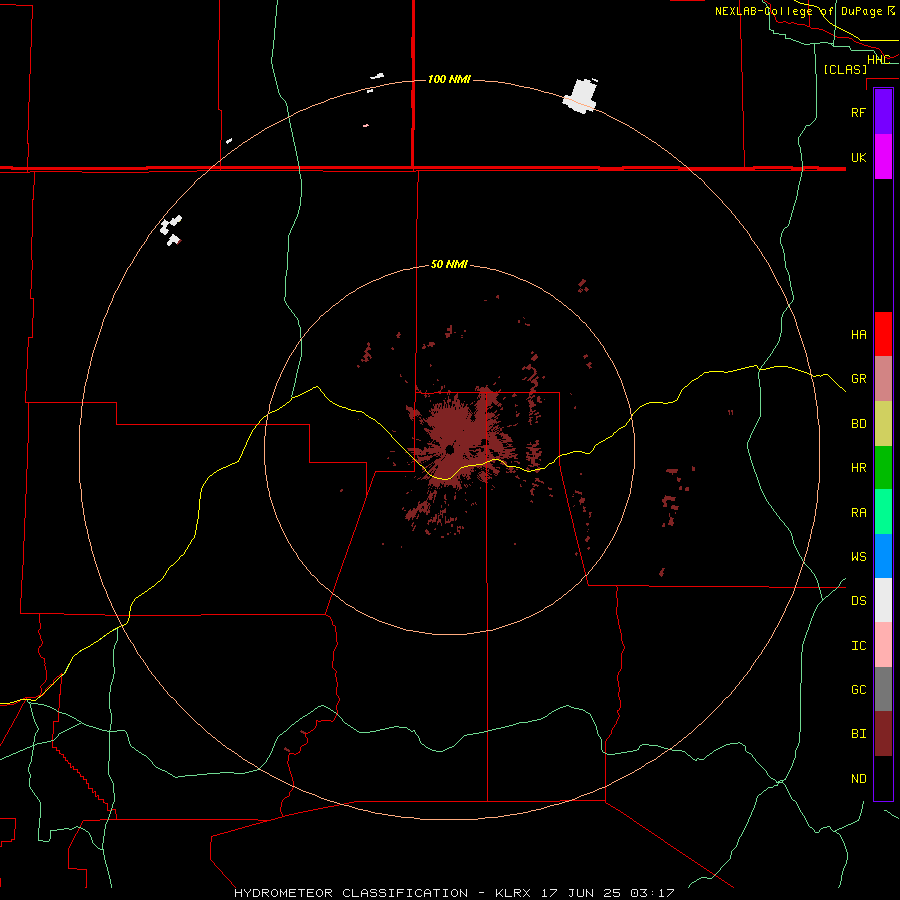Viewport: 900px width, 900px height.
Task: Click the HR green legend swatch
Action: click(883, 468)
